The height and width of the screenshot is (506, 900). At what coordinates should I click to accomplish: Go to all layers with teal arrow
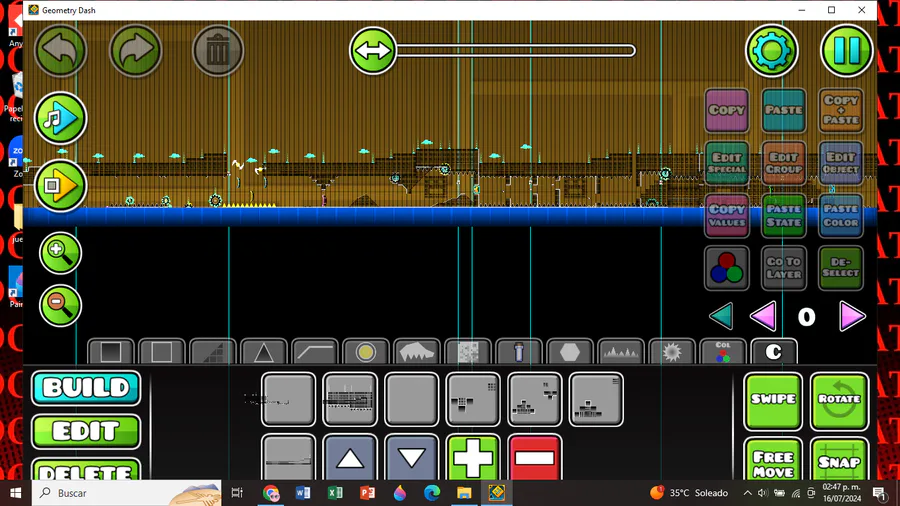[721, 316]
